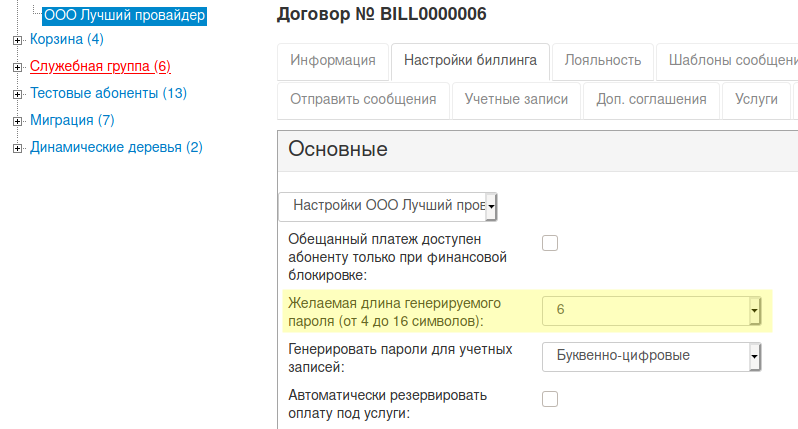
Task: Enable promised payment only when financially blocked
Action: pyautogui.click(x=550, y=243)
